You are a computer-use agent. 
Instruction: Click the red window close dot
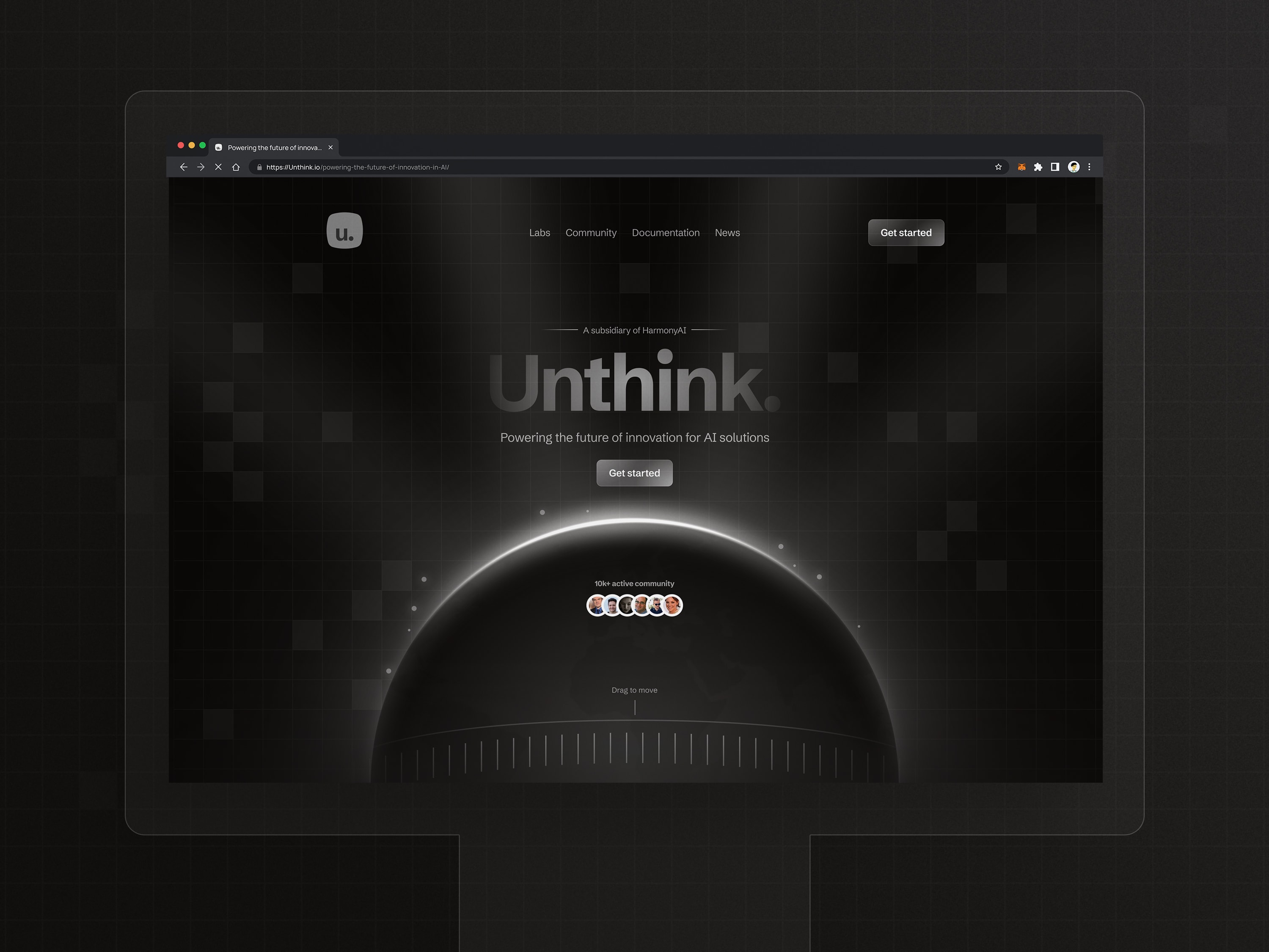click(x=181, y=145)
